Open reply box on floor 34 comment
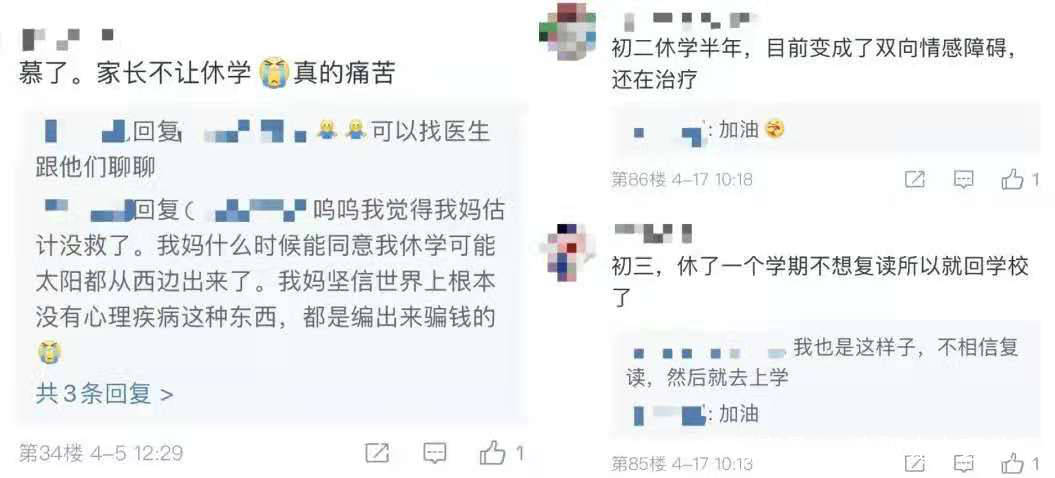The height and width of the screenshot is (478, 1055). coord(435,454)
